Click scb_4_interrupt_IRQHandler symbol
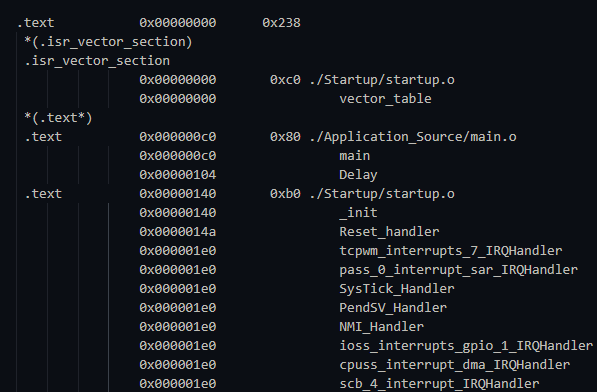The image size is (597, 392). point(439,384)
